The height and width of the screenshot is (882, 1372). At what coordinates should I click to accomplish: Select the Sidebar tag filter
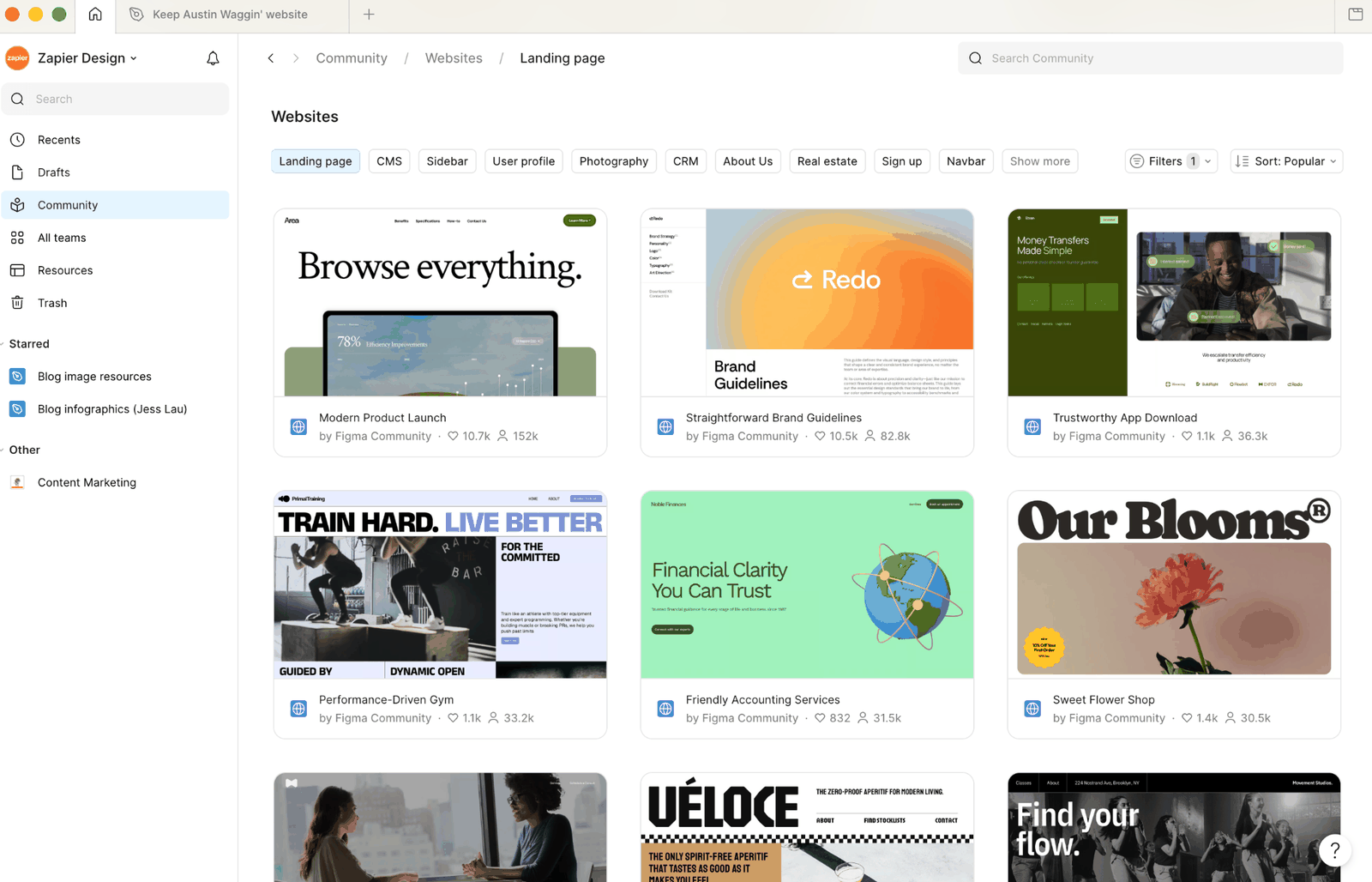[x=448, y=161]
